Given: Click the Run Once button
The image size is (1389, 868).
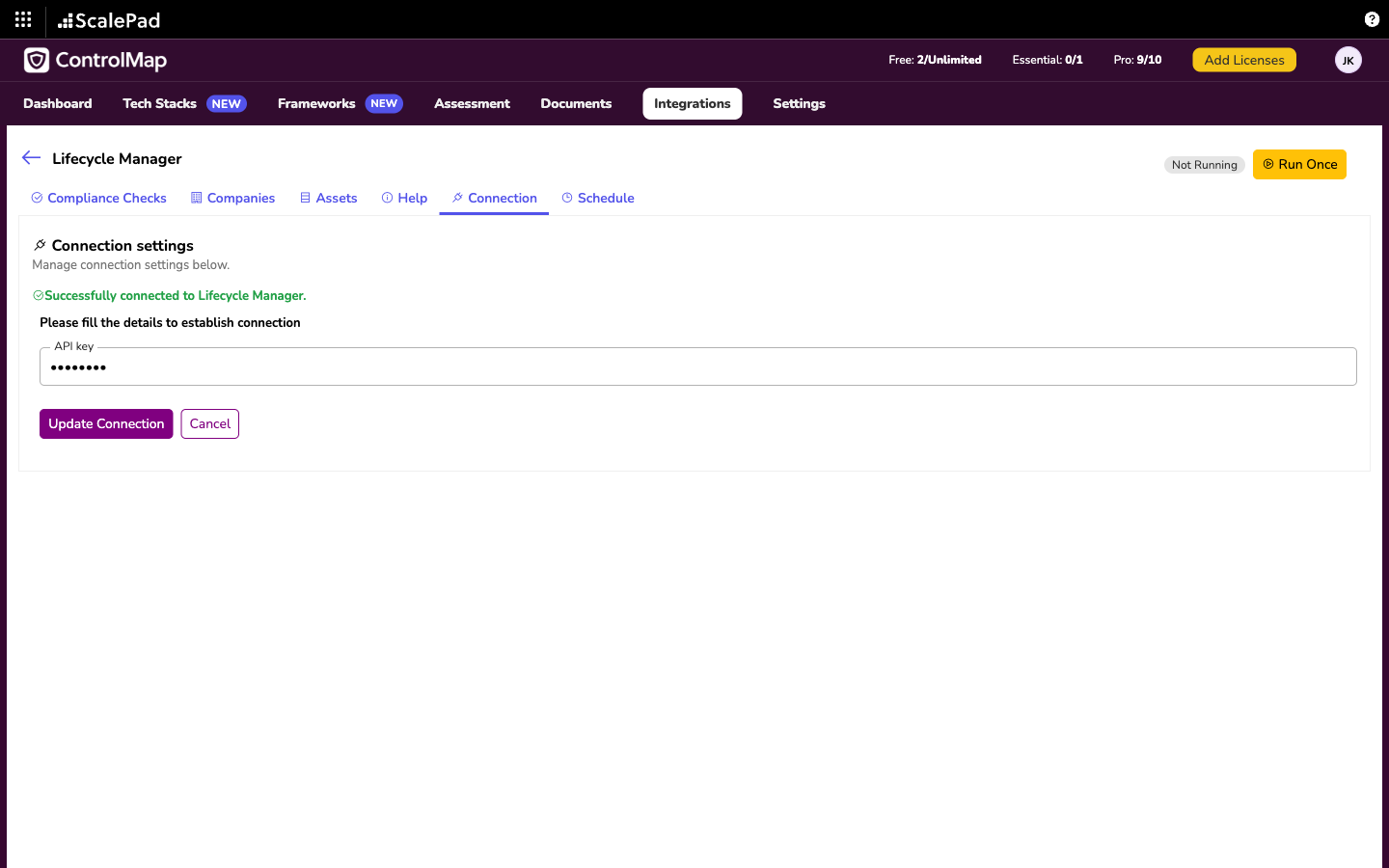Looking at the screenshot, I should [1299, 164].
